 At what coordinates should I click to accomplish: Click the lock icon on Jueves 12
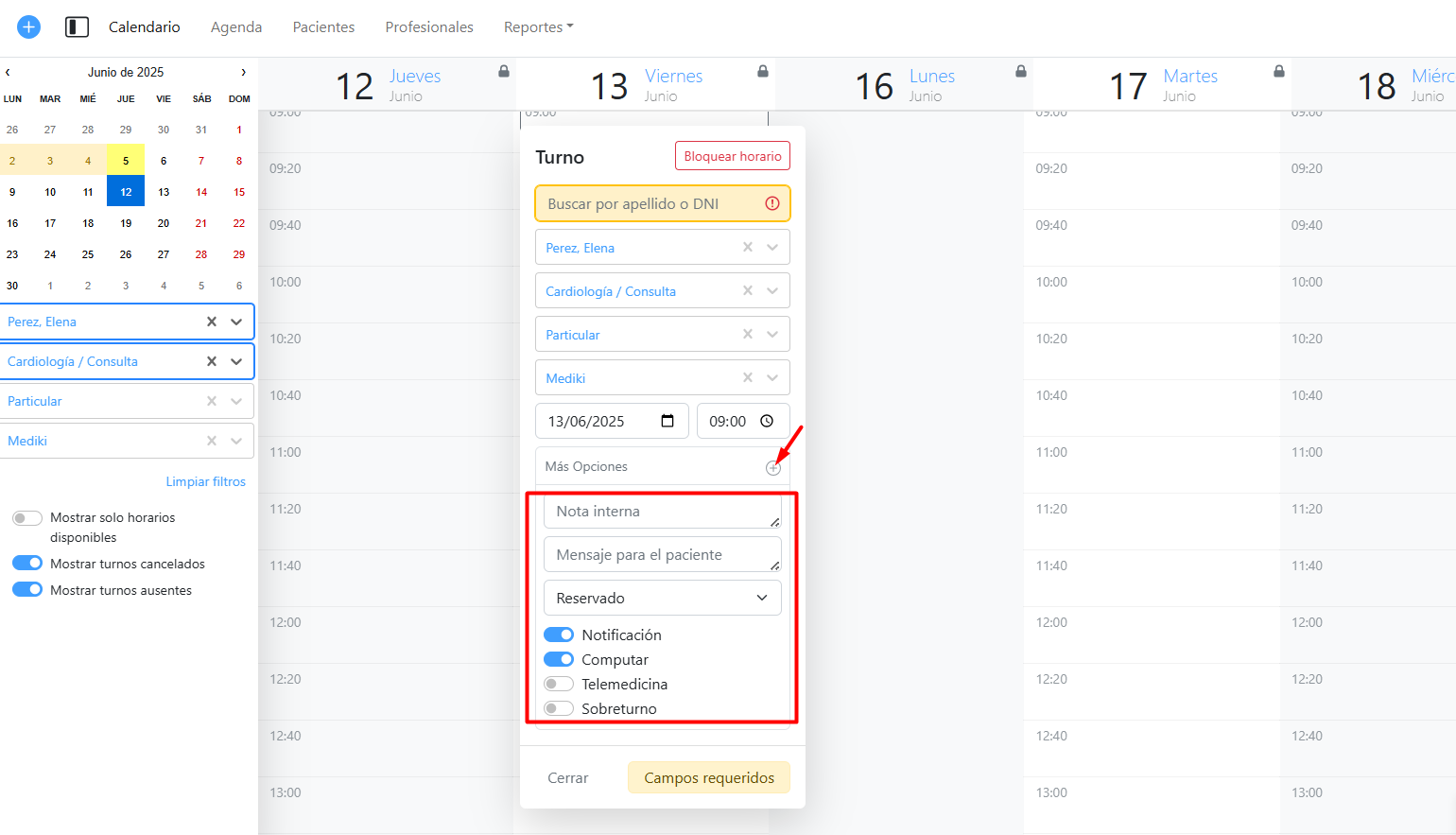[504, 72]
